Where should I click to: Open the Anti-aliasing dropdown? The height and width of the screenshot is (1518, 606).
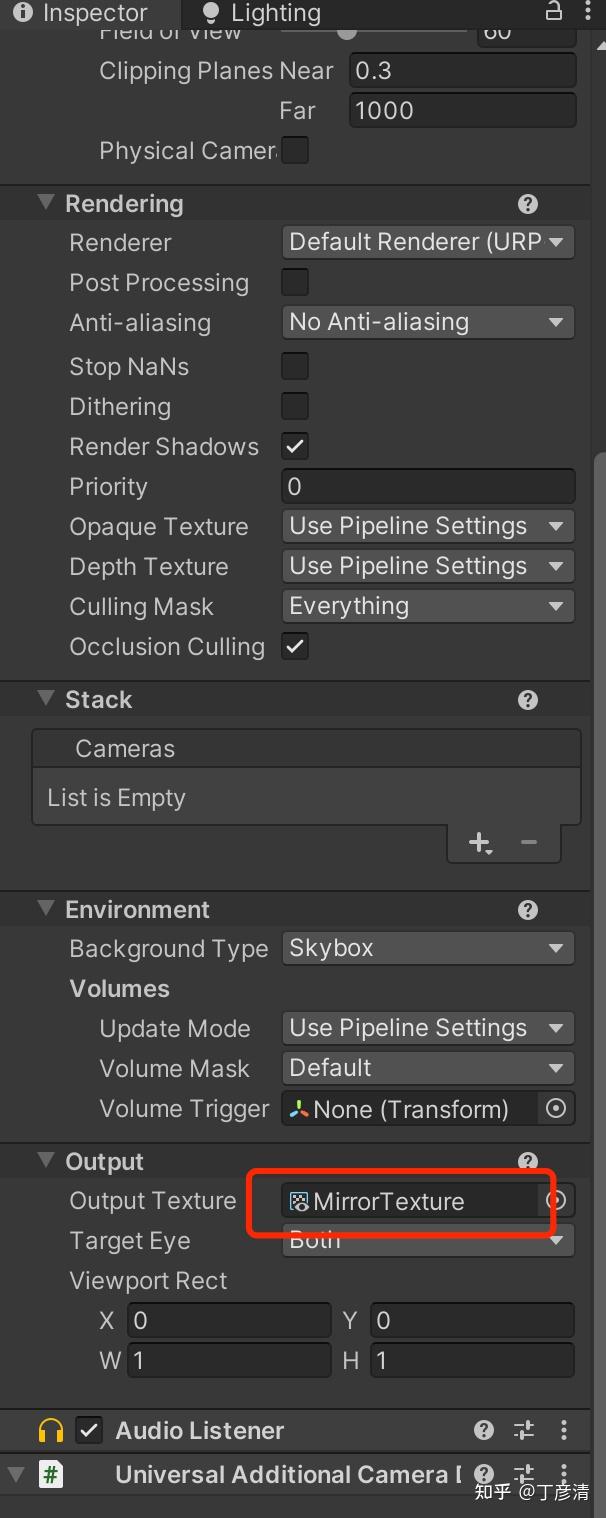coord(428,322)
